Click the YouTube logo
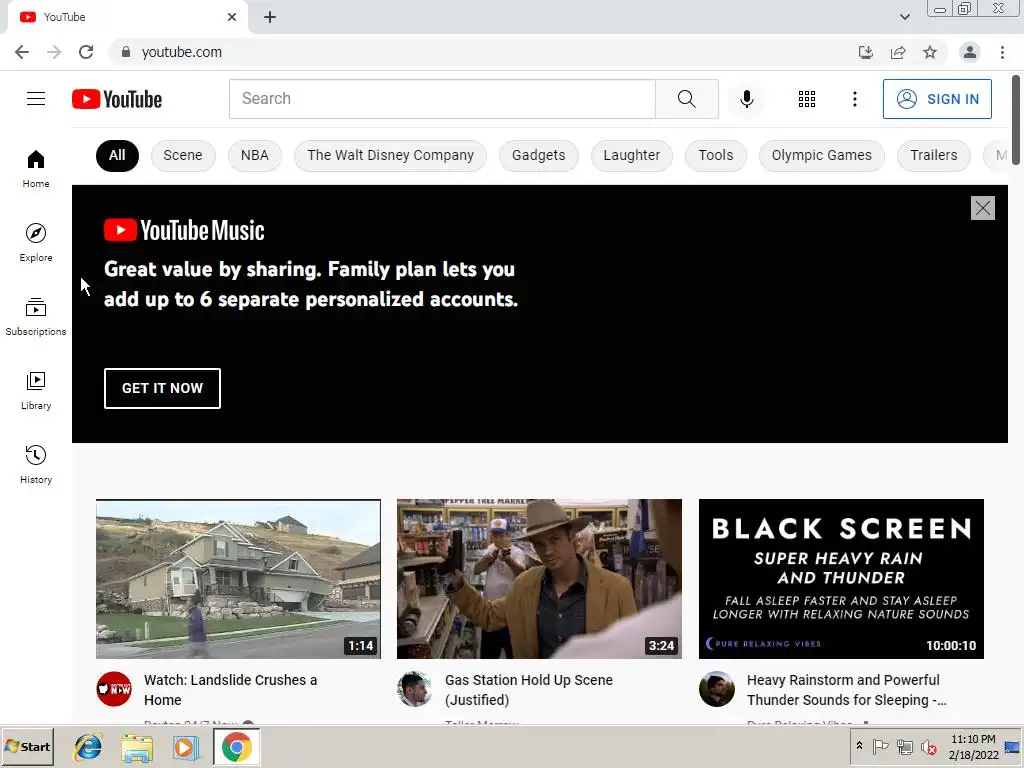 pos(117,99)
